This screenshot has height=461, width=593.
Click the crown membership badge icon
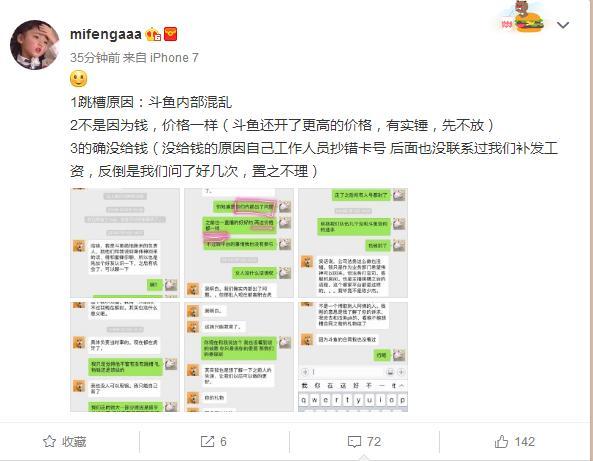click(154, 34)
